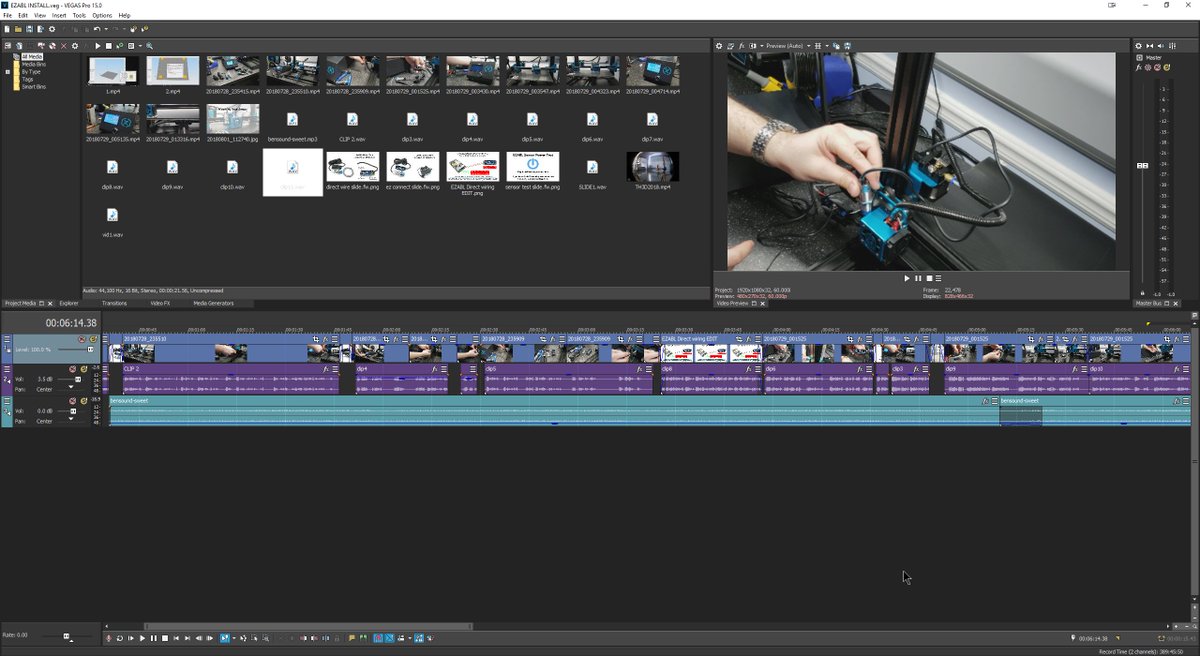Open Master Bus settings gear icon

click(1138, 46)
